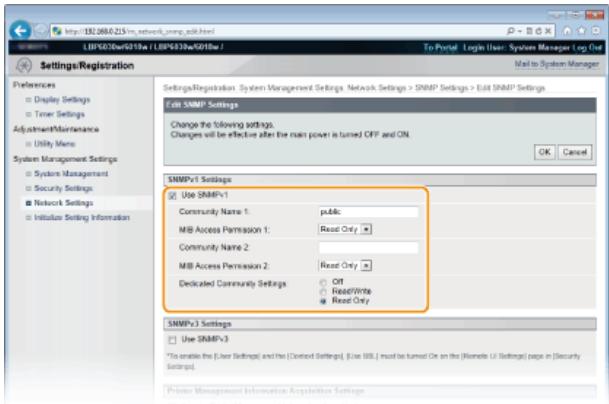Viewport: 609px width, 404px height.
Task: Select Read/Write for Dedicated Community Settings
Action: tap(323, 291)
